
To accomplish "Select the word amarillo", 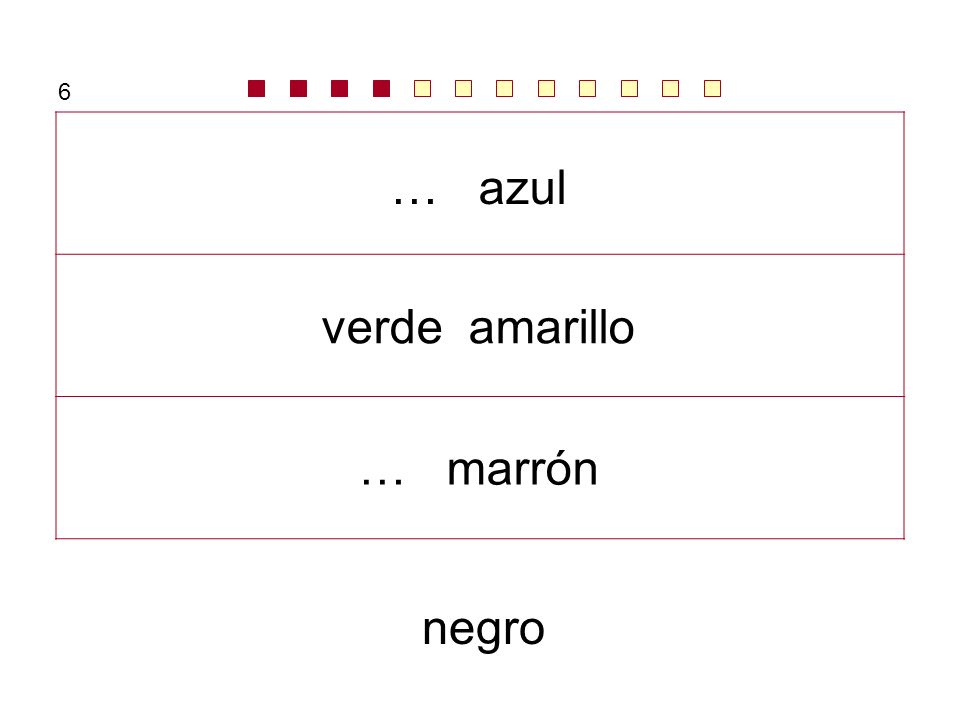I will [x=552, y=328].
